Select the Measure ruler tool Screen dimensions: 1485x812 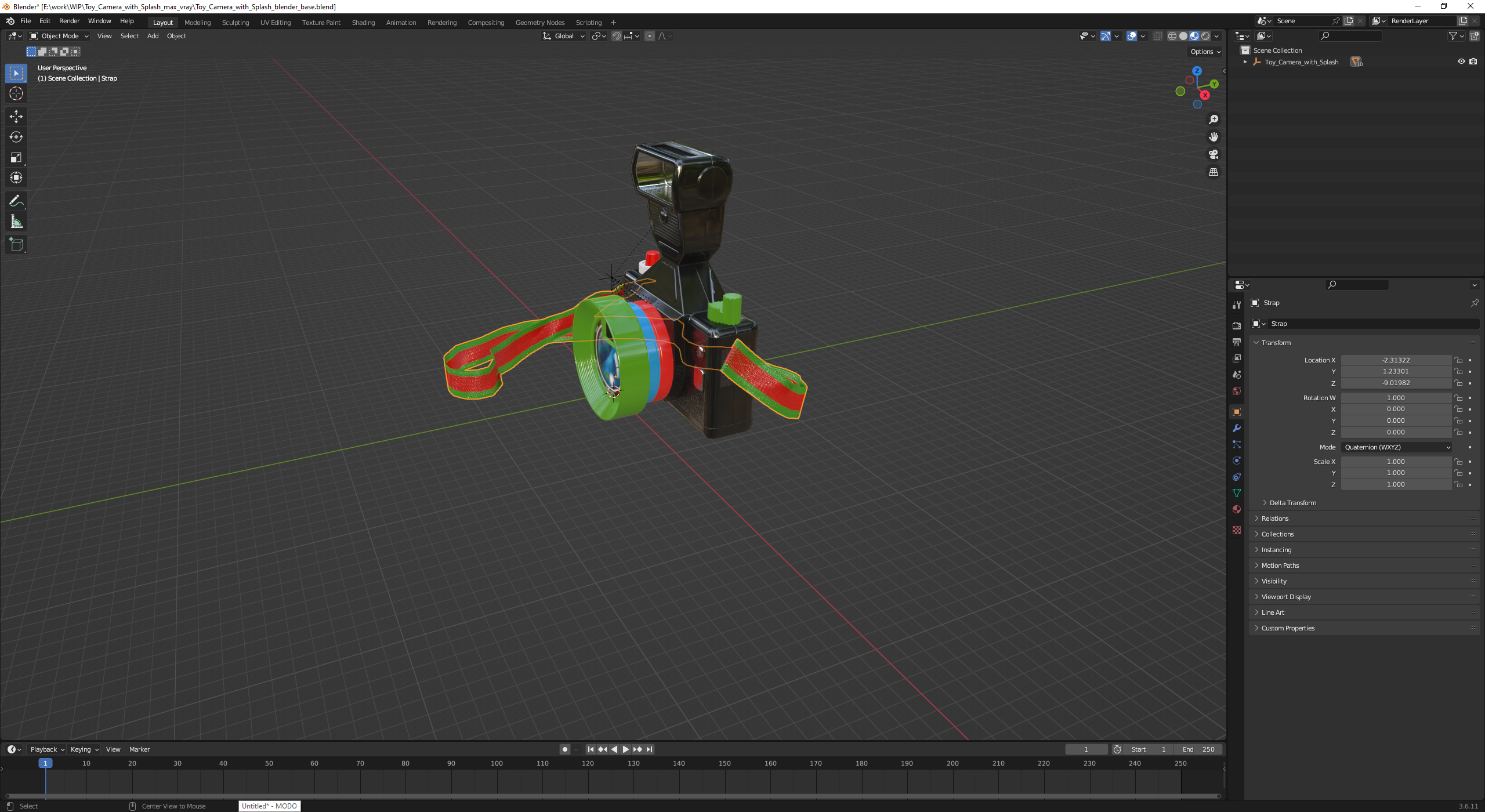click(x=16, y=222)
